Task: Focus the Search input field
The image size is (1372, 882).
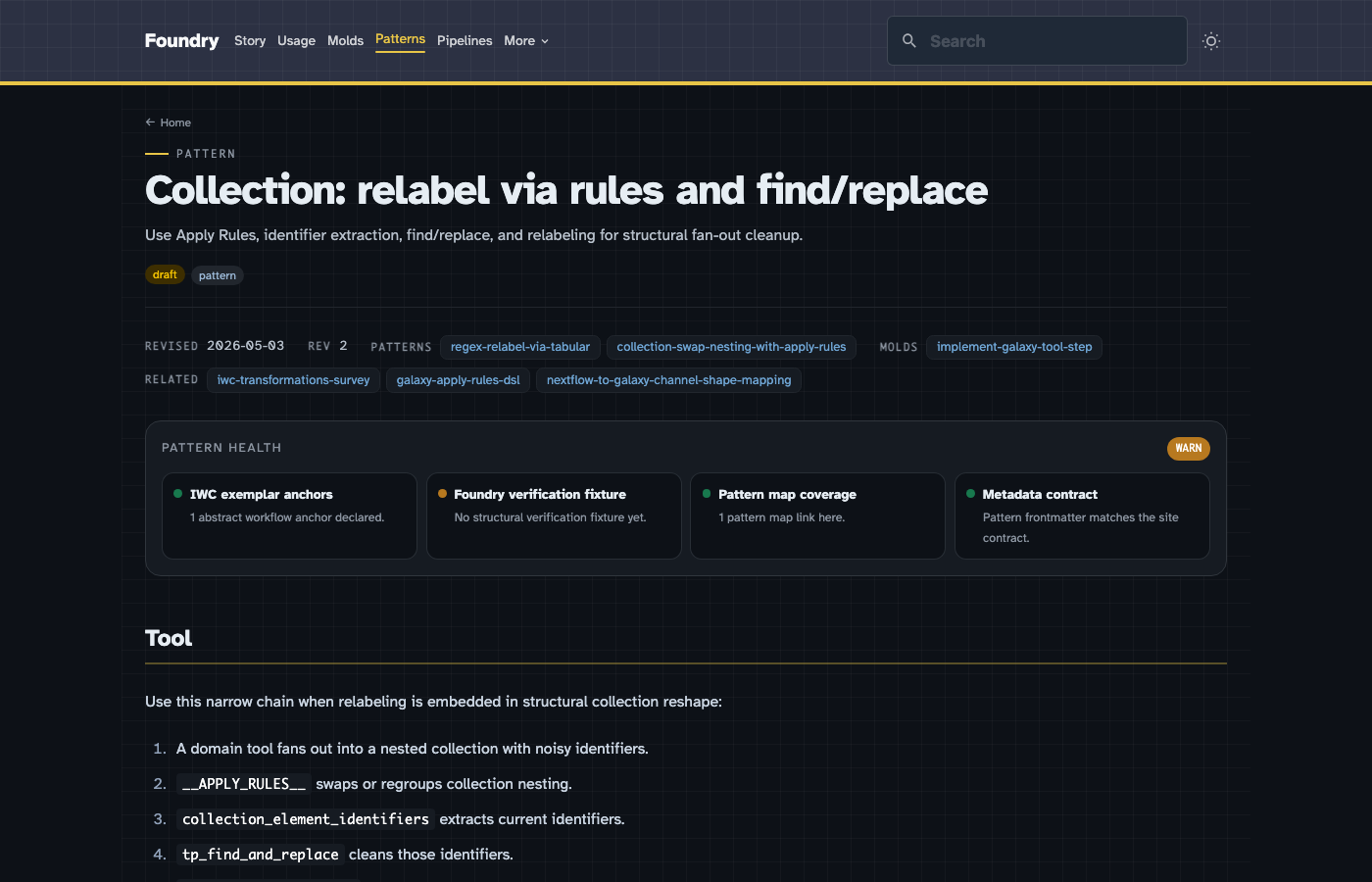Action: pos(1037,40)
